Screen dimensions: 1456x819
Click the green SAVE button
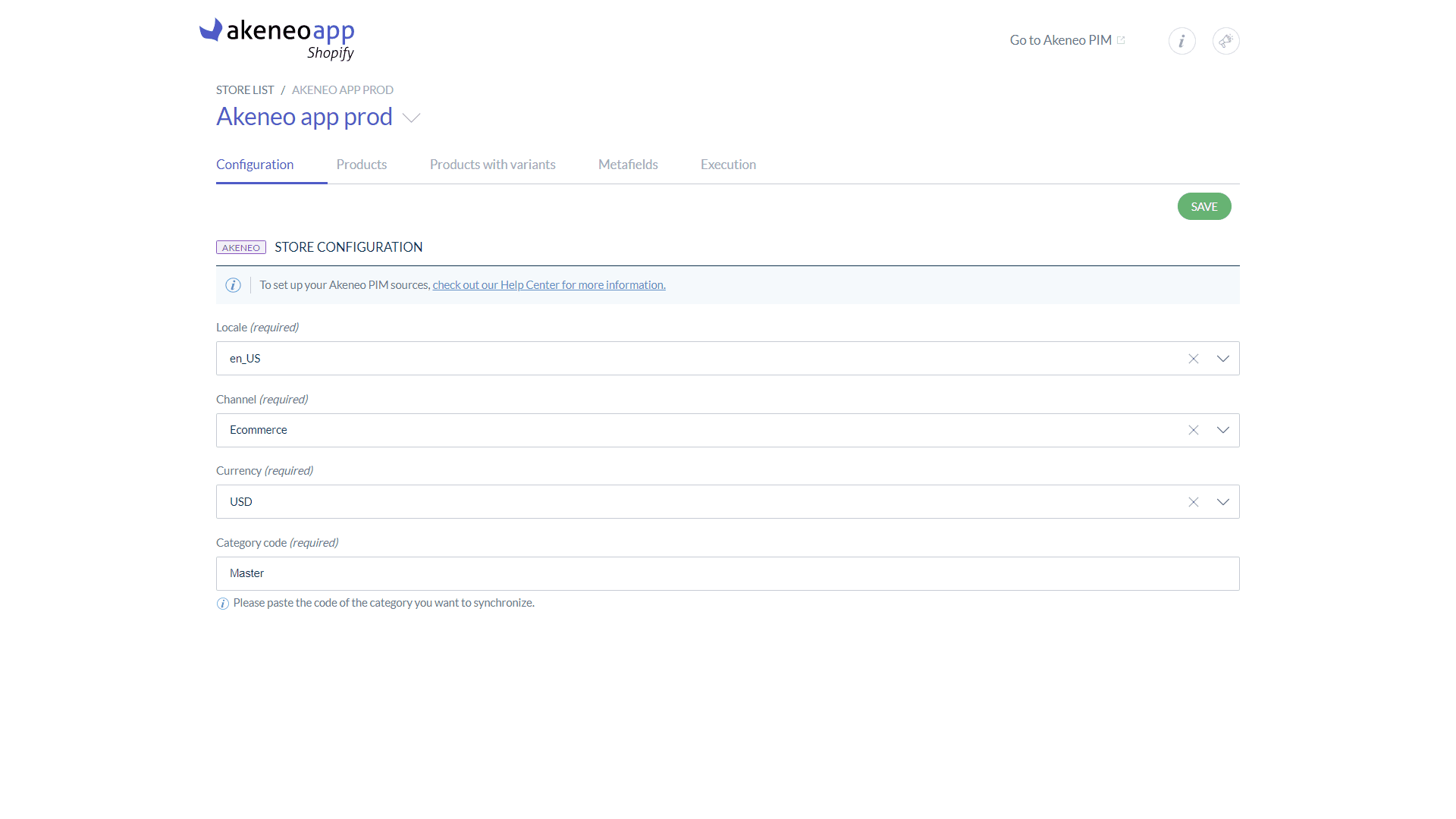pos(1203,206)
